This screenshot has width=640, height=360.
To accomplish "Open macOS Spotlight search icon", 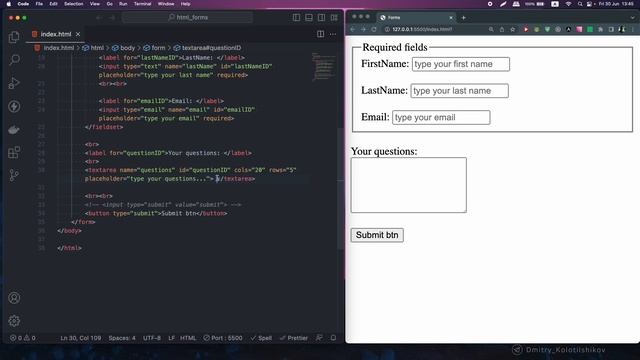I will point(580,4).
